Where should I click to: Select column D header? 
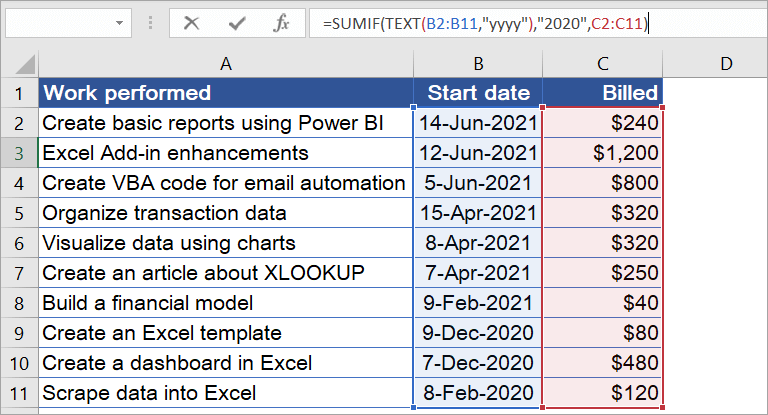726,64
